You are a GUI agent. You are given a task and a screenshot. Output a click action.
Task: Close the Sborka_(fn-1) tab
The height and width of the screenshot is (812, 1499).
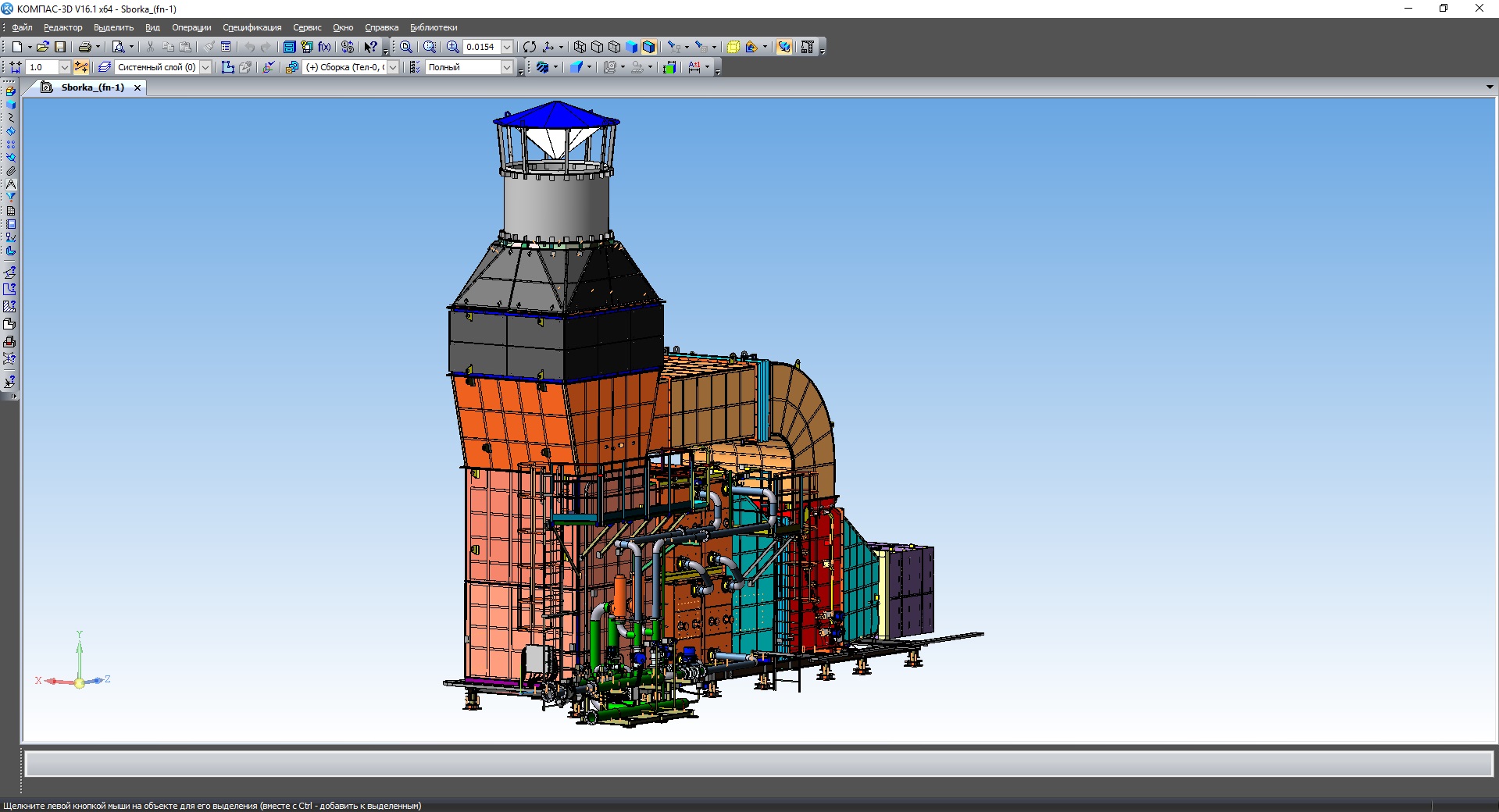click(137, 87)
